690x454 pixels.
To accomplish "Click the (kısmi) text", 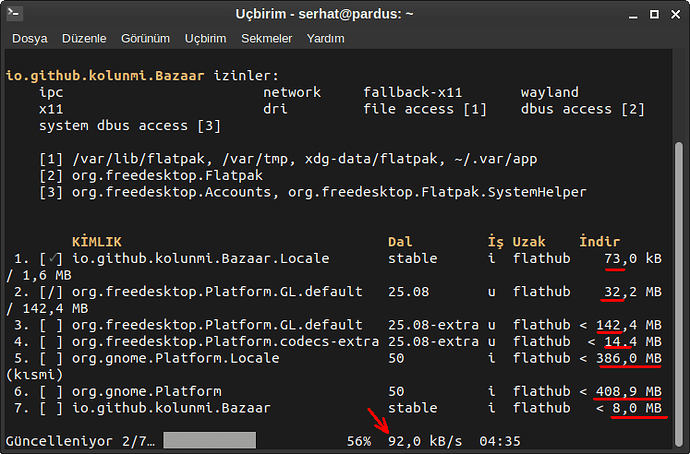I will [x=34, y=375].
